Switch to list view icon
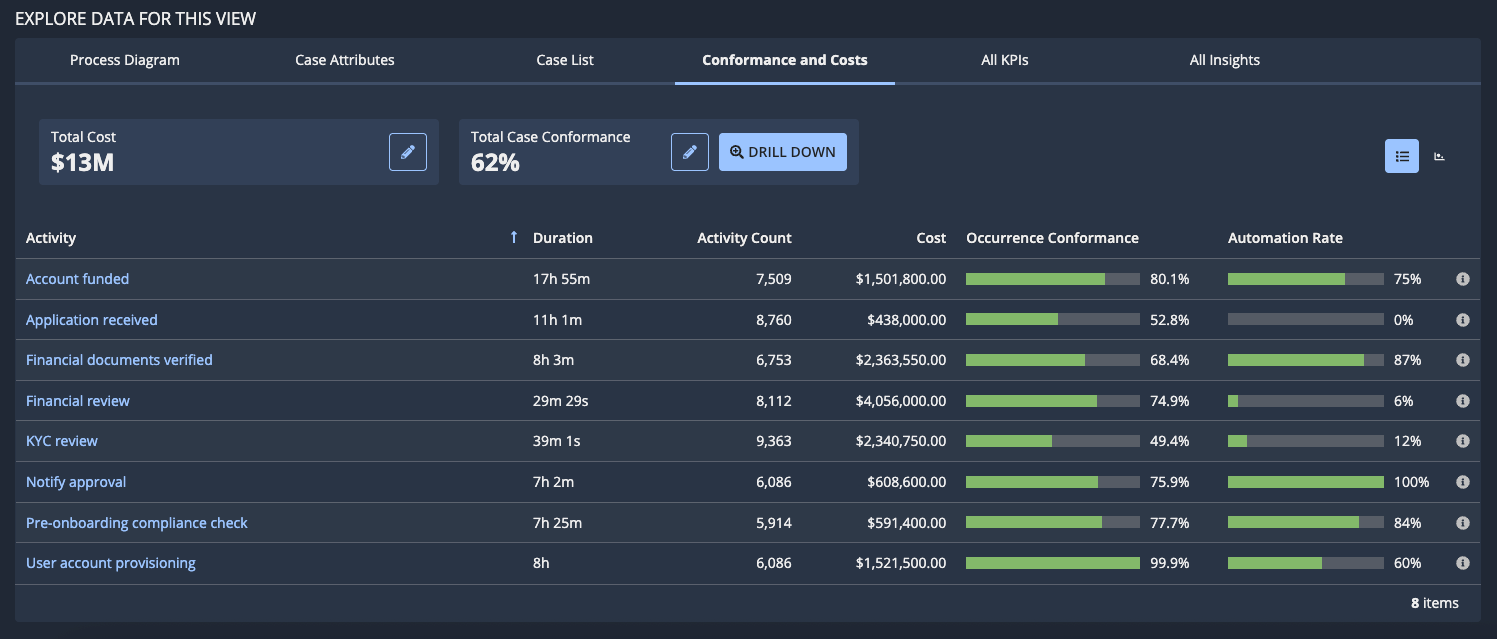Image resolution: width=1497 pixels, height=639 pixels. tap(1402, 156)
